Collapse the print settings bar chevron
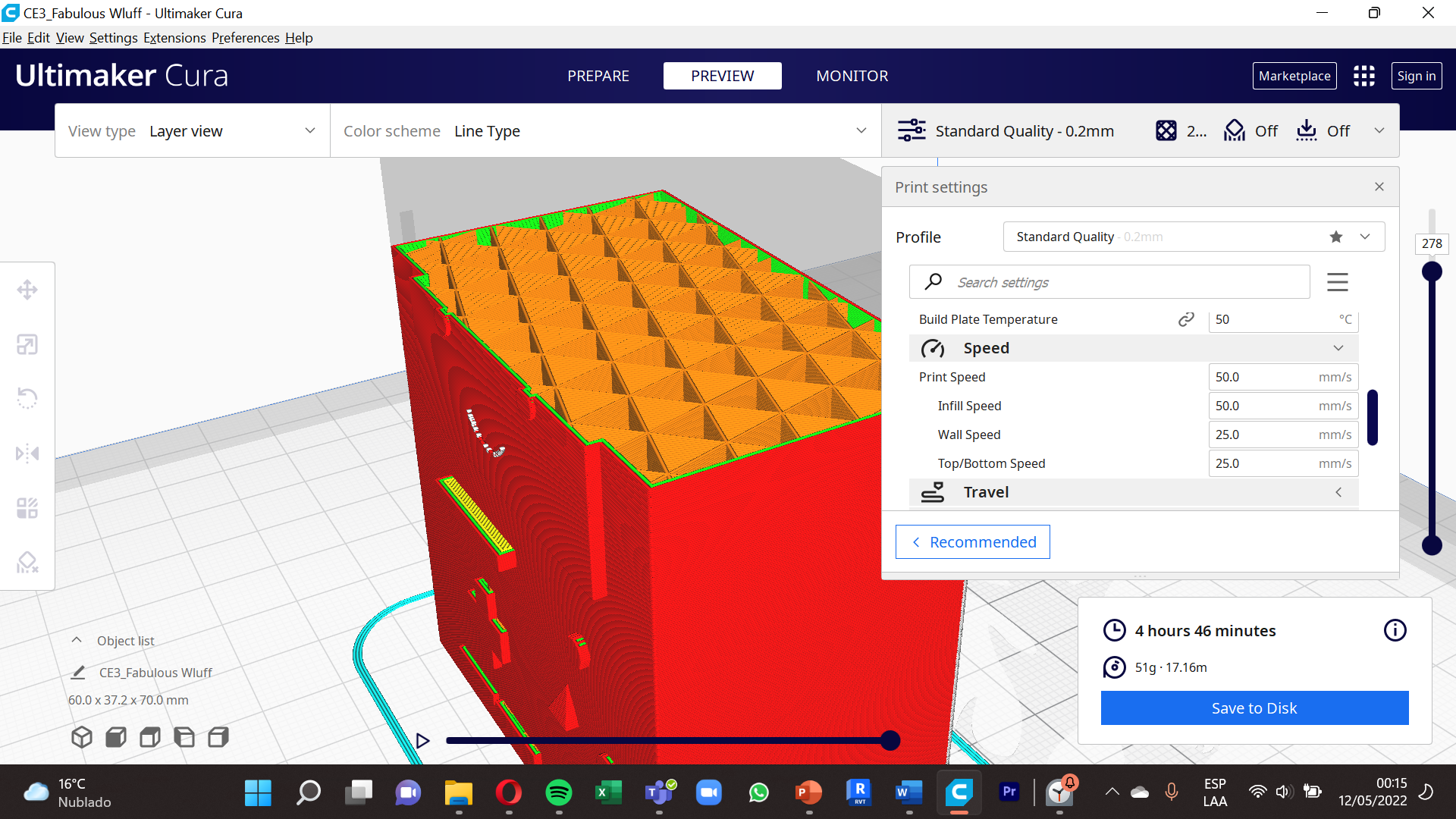Image resolution: width=1456 pixels, height=819 pixels. coord(1379,130)
